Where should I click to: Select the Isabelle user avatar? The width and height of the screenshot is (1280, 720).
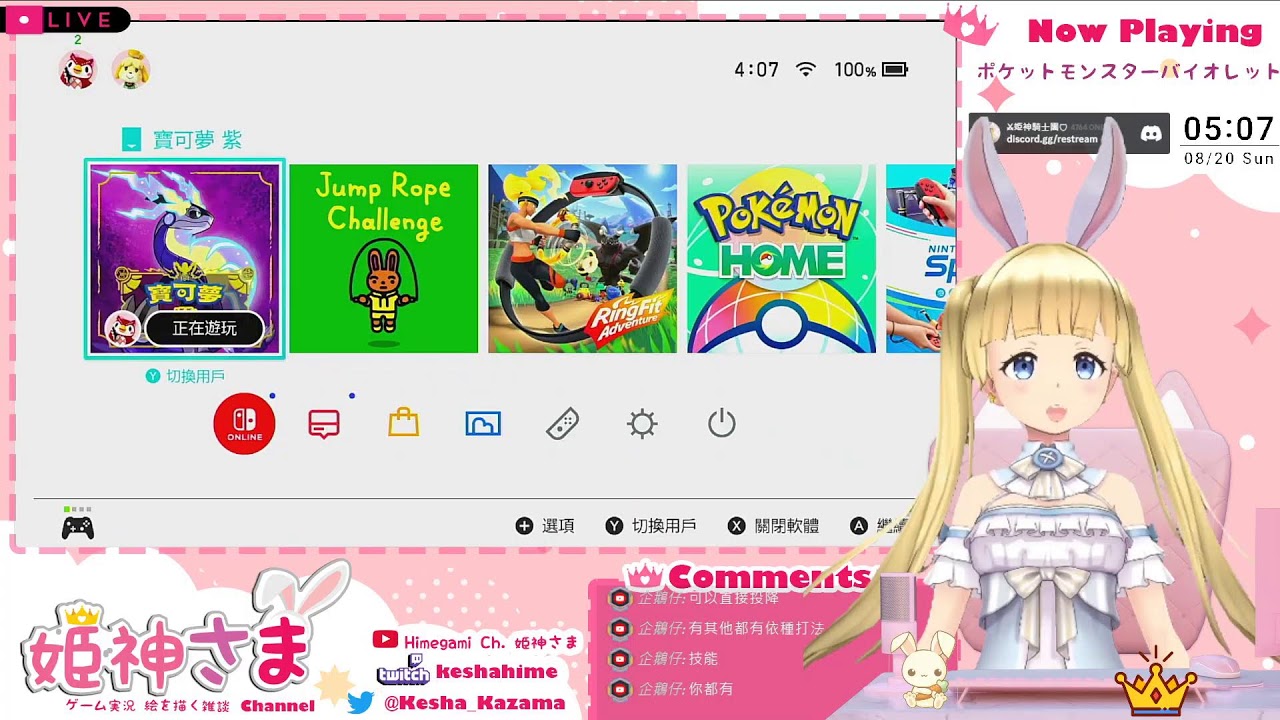(x=131, y=69)
